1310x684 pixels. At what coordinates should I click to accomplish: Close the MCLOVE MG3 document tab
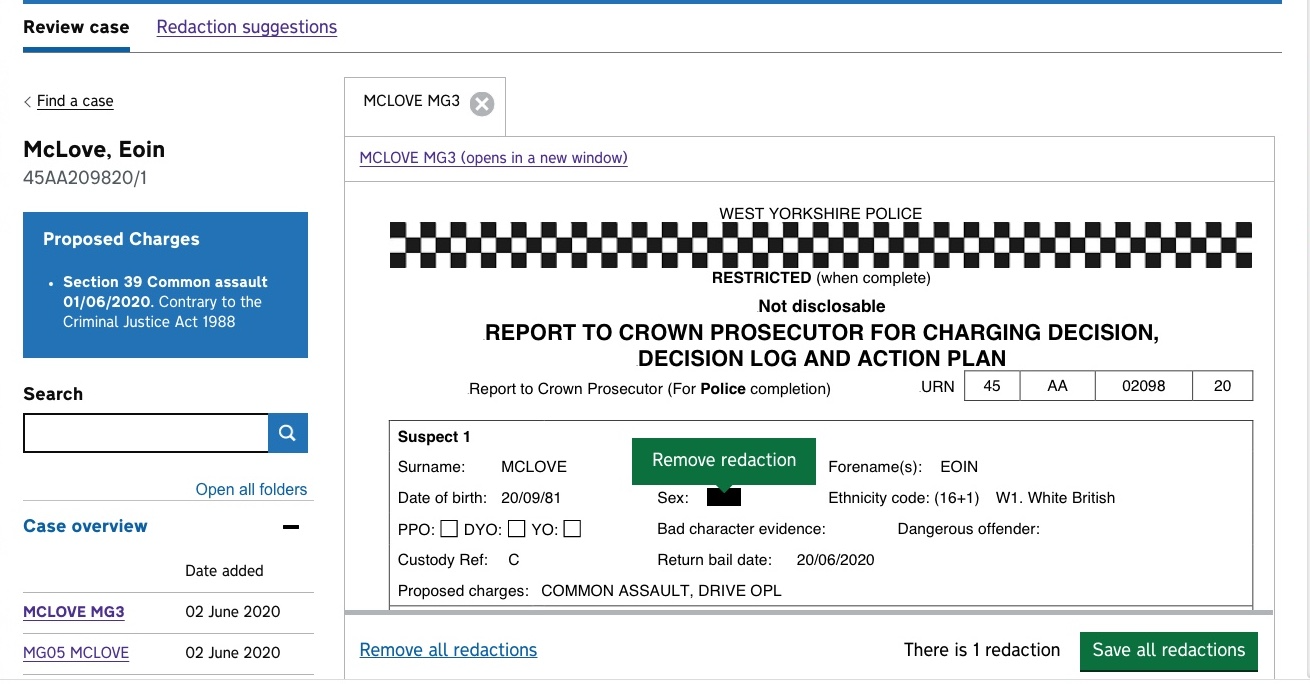click(x=482, y=103)
